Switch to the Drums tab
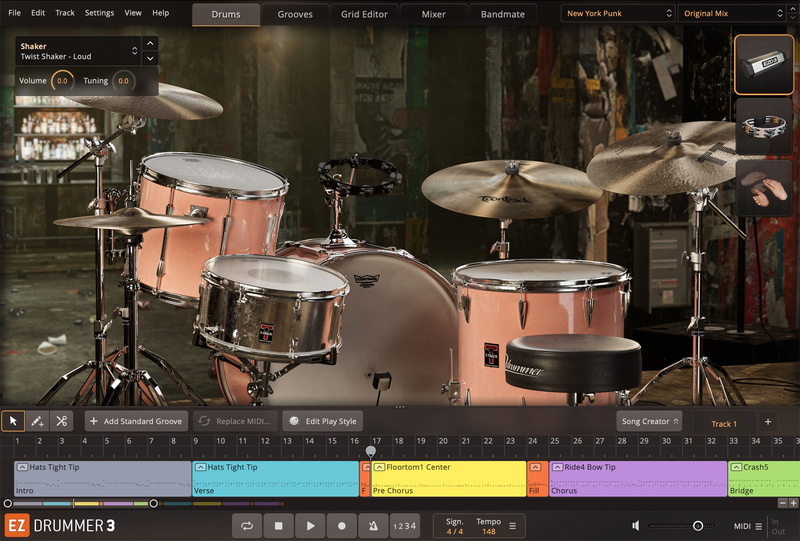Screen dimensions: 800x541 226,14
